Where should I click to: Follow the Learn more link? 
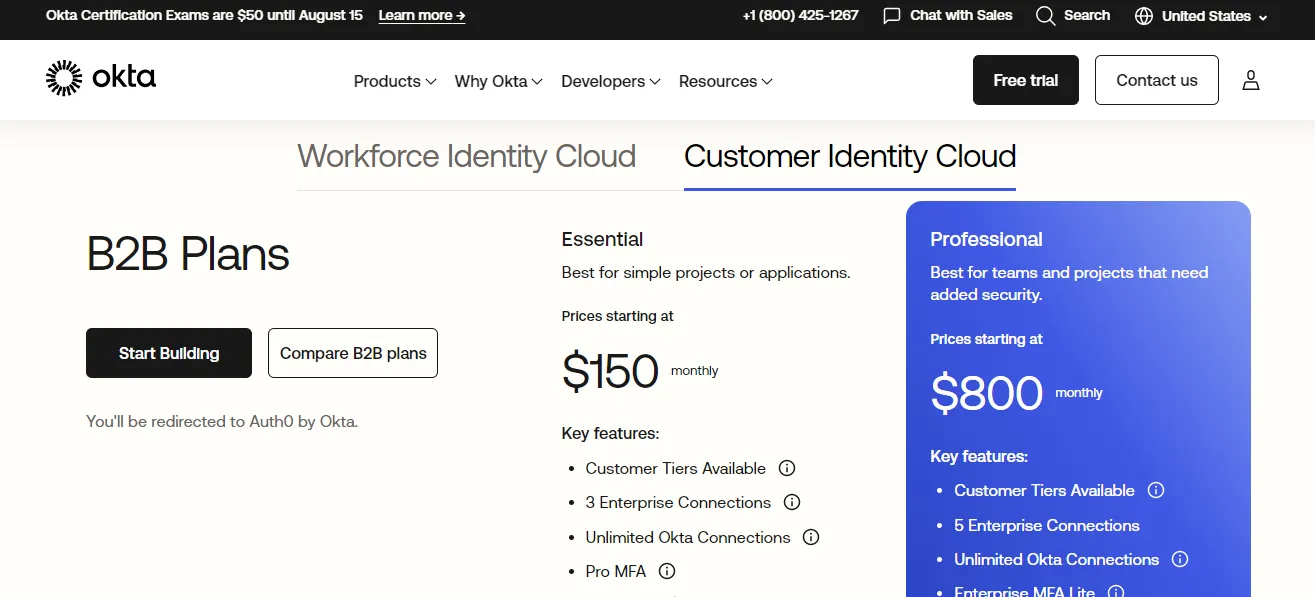click(422, 16)
